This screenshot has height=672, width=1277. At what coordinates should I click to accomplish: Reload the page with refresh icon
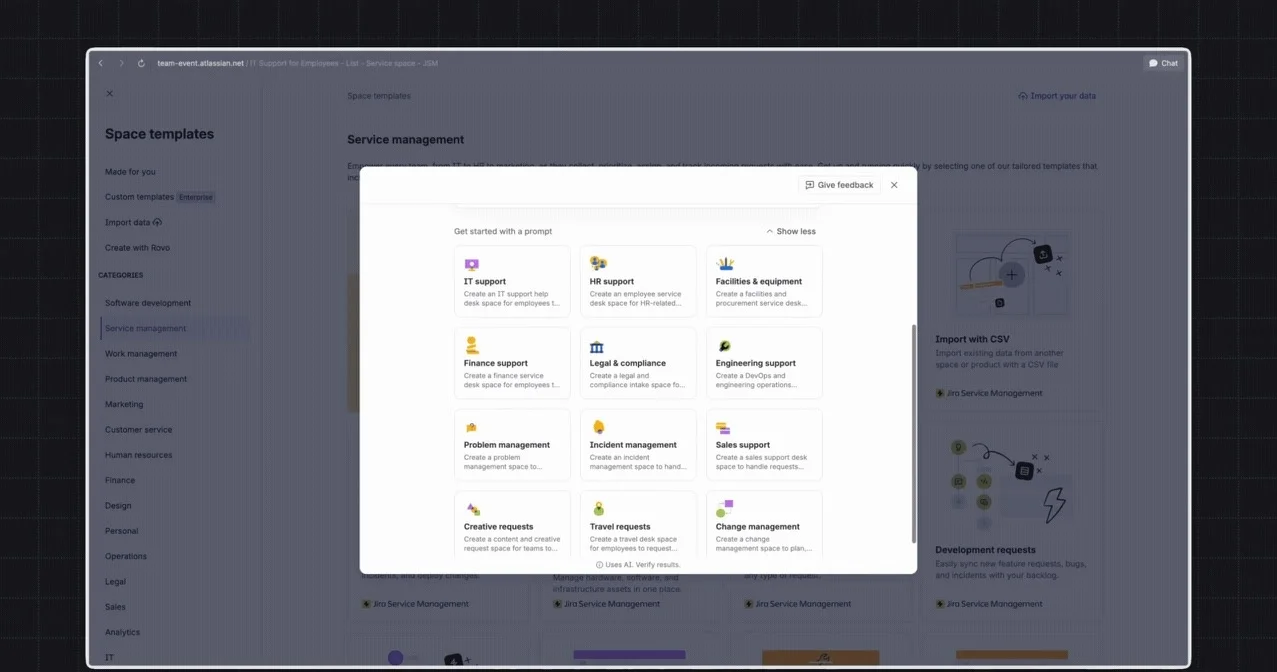click(x=141, y=63)
